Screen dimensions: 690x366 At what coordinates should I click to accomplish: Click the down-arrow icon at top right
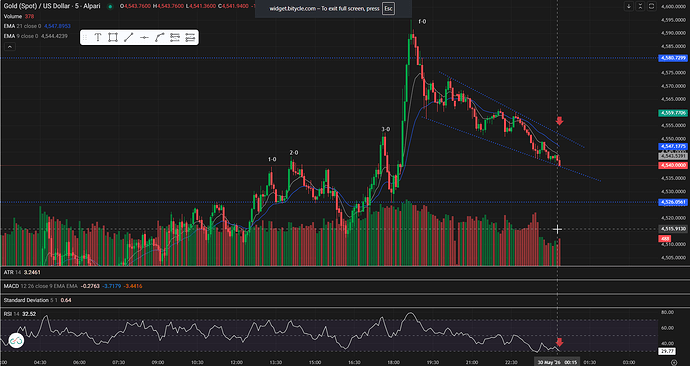pyautogui.click(x=629, y=6)
